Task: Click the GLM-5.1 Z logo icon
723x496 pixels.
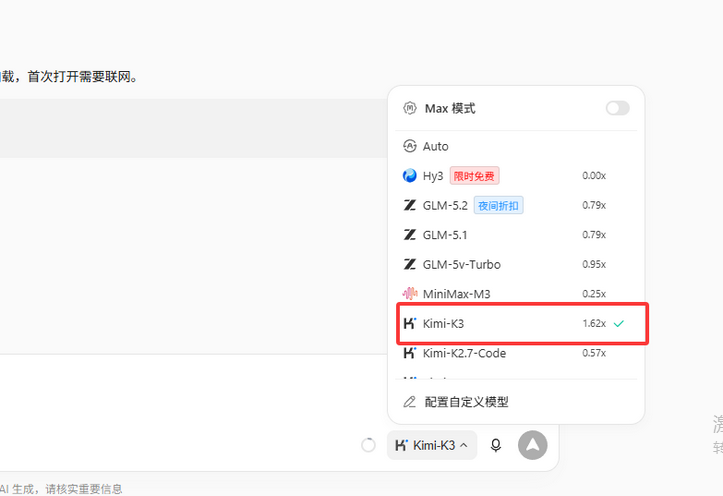Action: coord(409,235)
